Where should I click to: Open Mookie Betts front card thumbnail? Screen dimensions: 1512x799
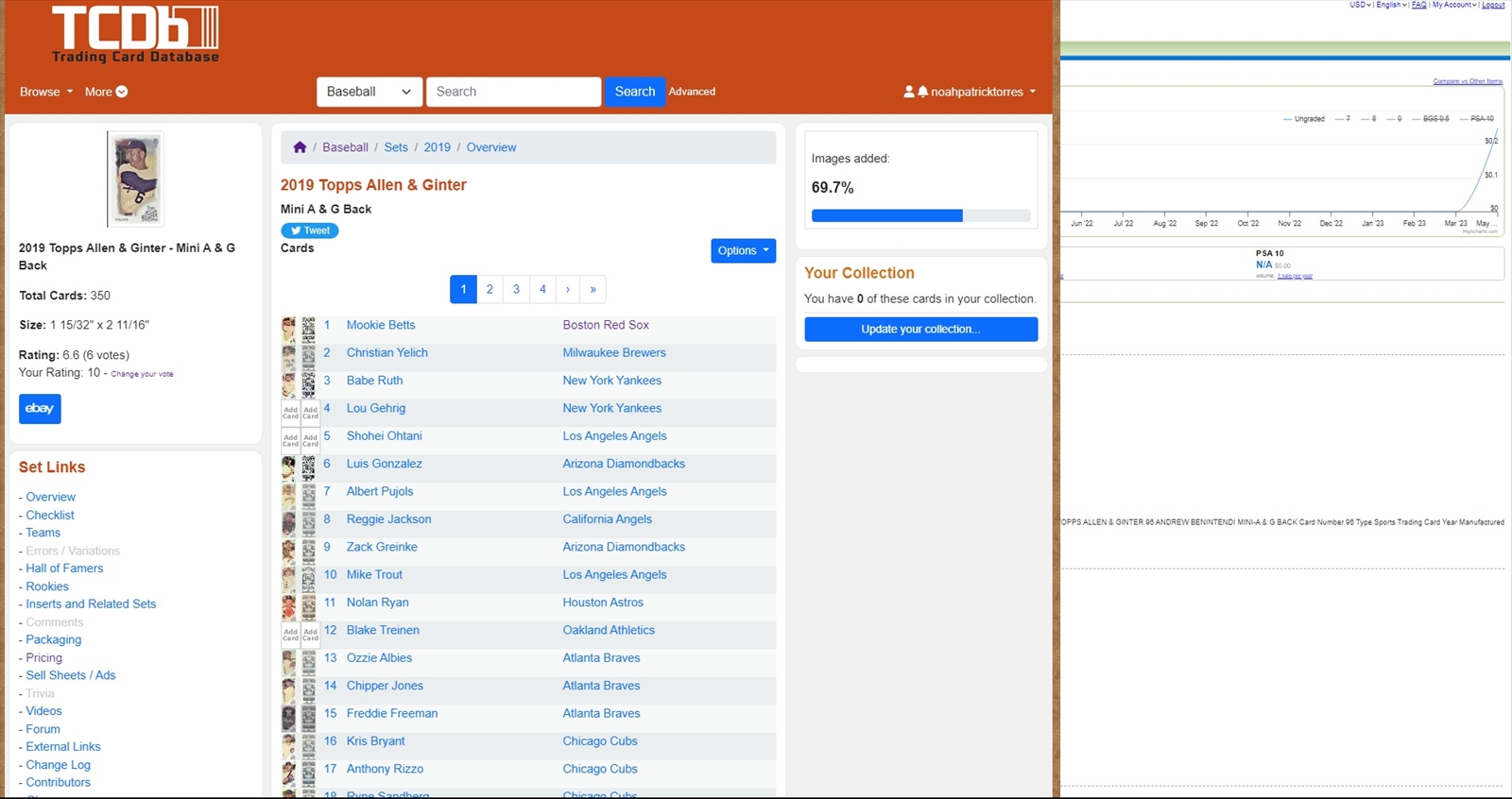[289, 330]
